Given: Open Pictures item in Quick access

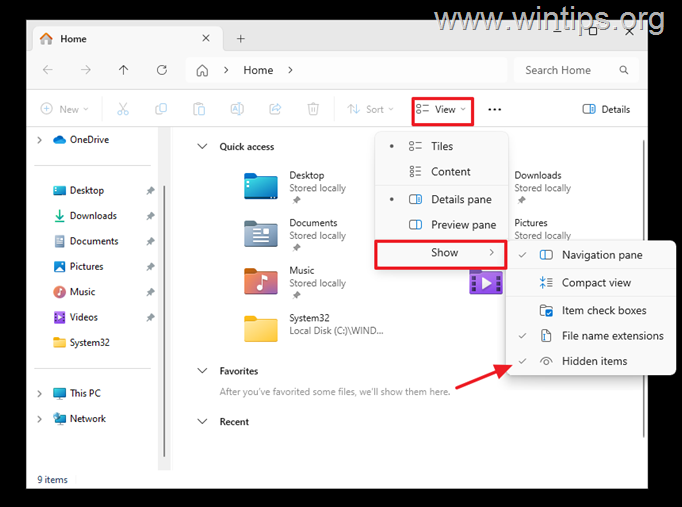Looking at the screenshot, I should point(542,229).
